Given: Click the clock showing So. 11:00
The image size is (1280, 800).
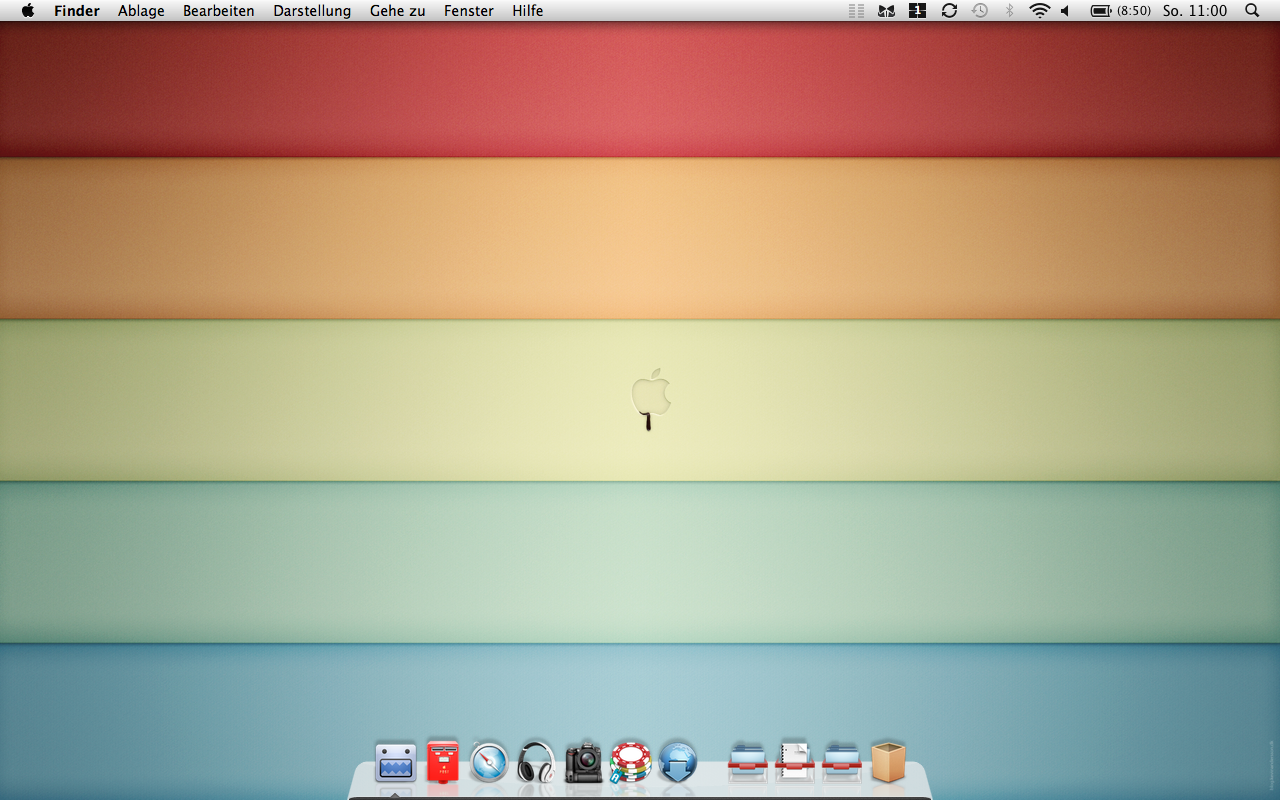Looking at the screenshot, I should tap(1195, 11).
